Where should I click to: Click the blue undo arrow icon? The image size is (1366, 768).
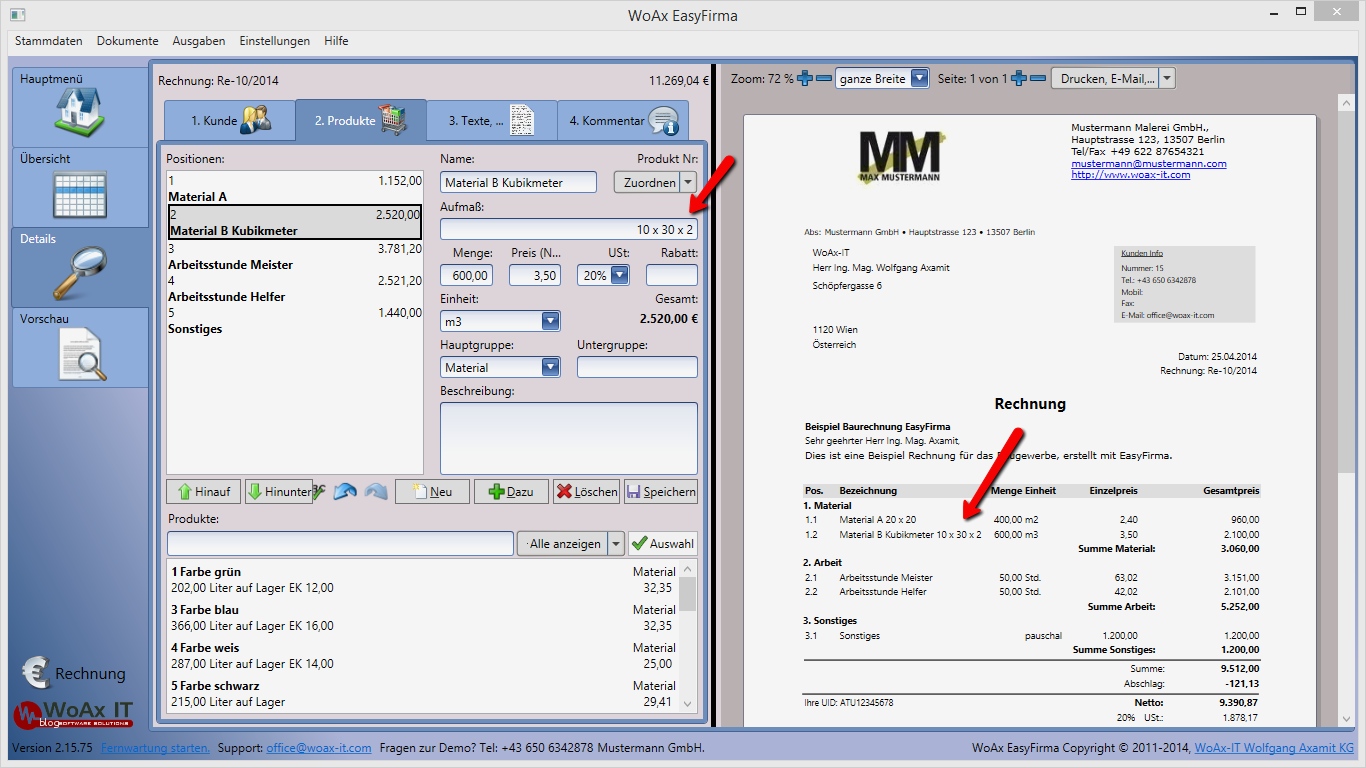pyautogui.click(x=346, y=491)
